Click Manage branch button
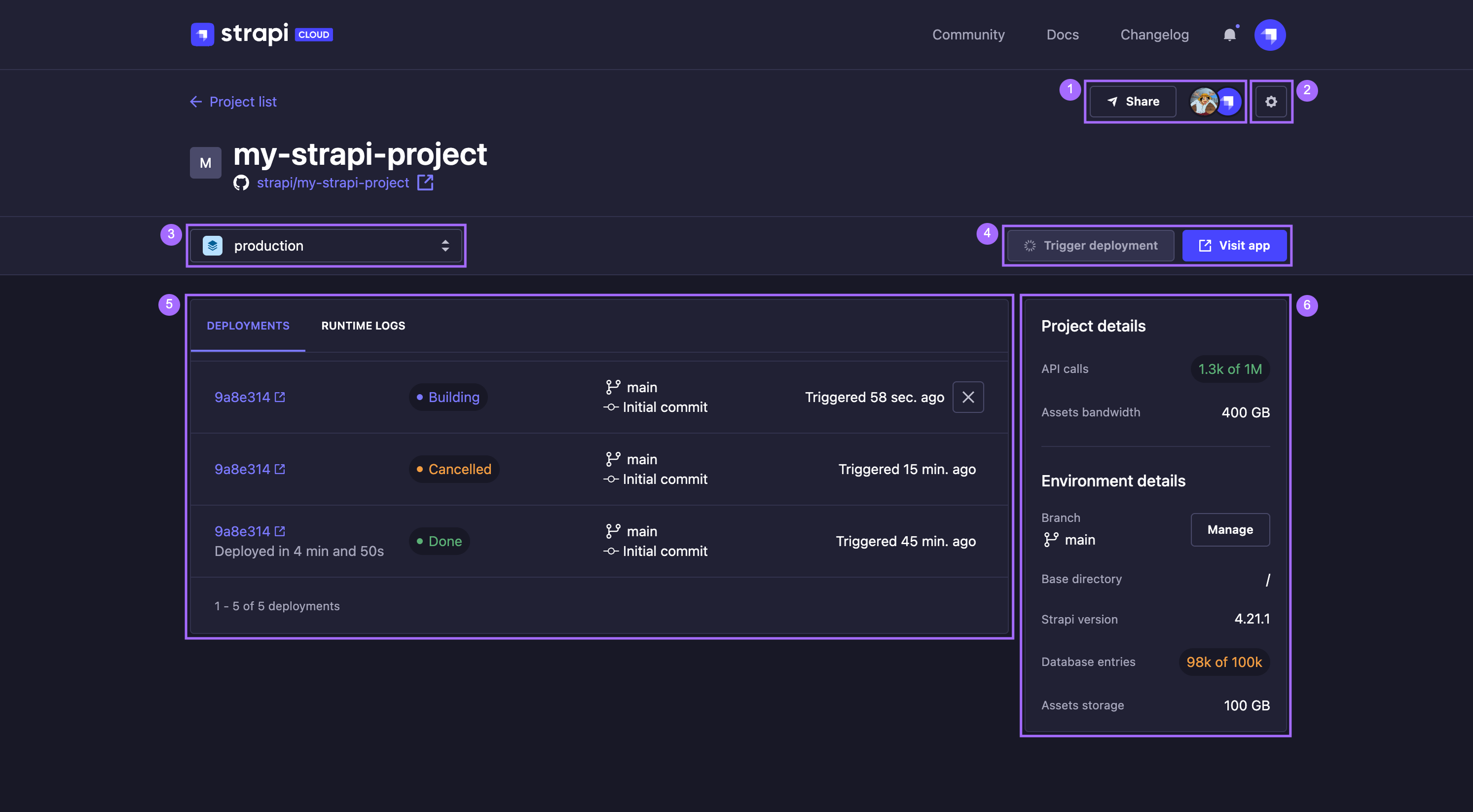1473x812 pixels. point(1230,529)
